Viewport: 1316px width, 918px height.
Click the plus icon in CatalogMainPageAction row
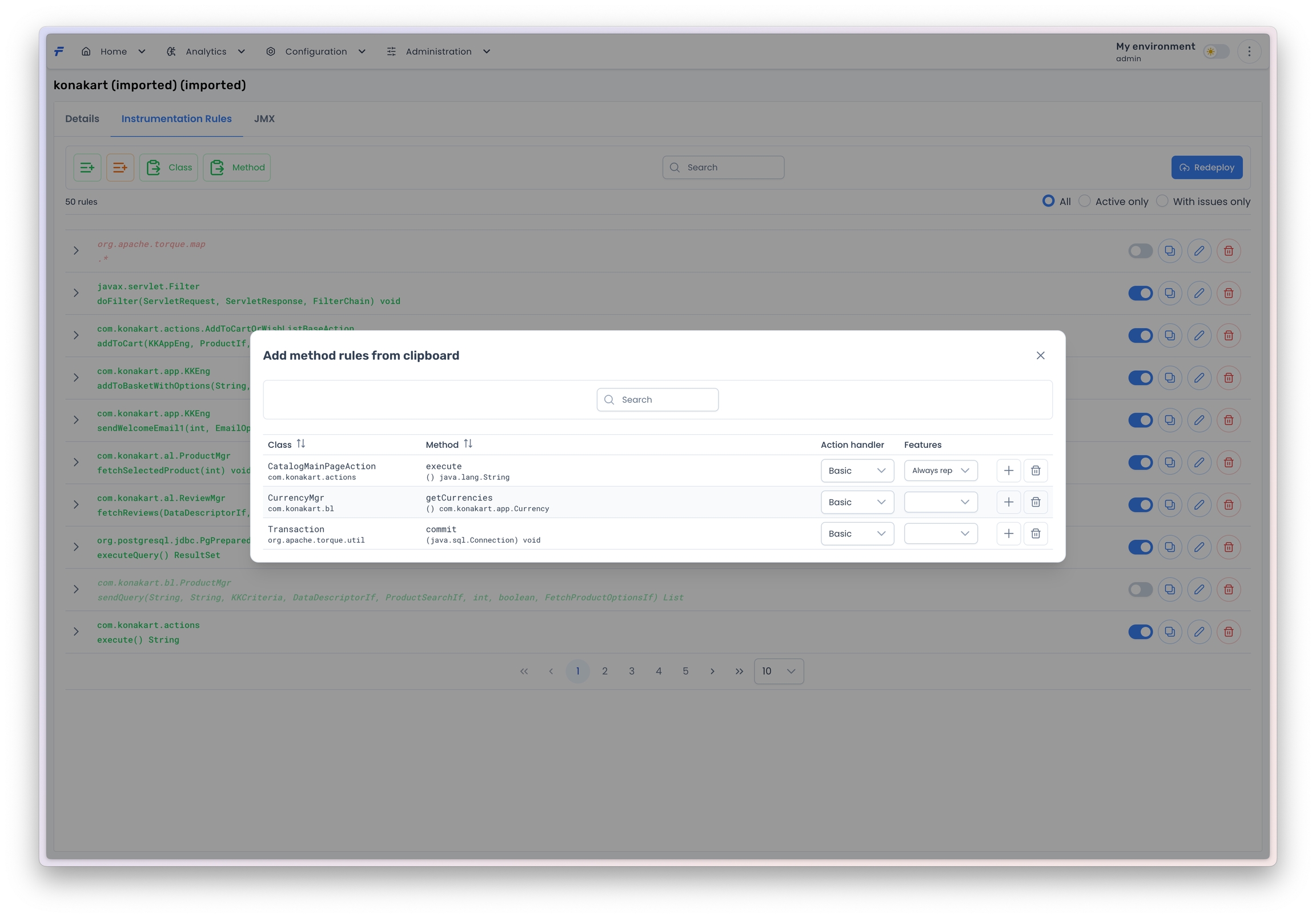point(1008,471)
